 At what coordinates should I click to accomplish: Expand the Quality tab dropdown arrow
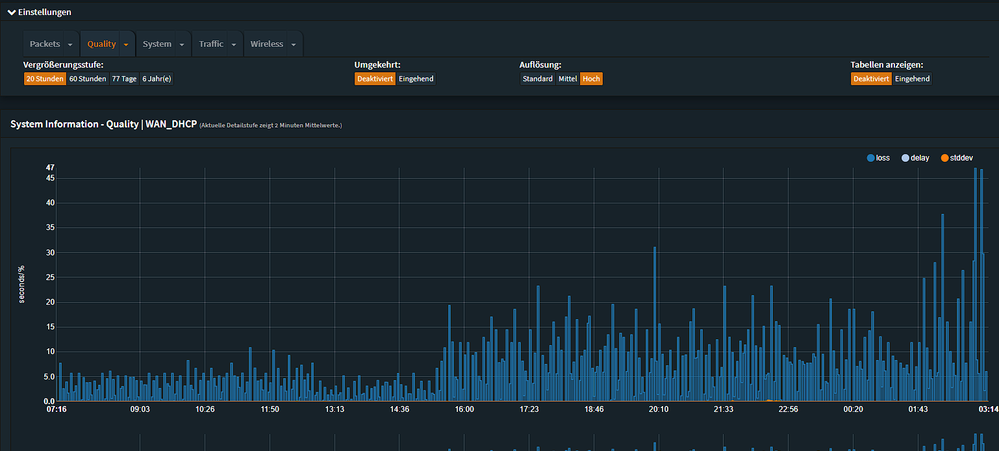[x=126, y=45]
